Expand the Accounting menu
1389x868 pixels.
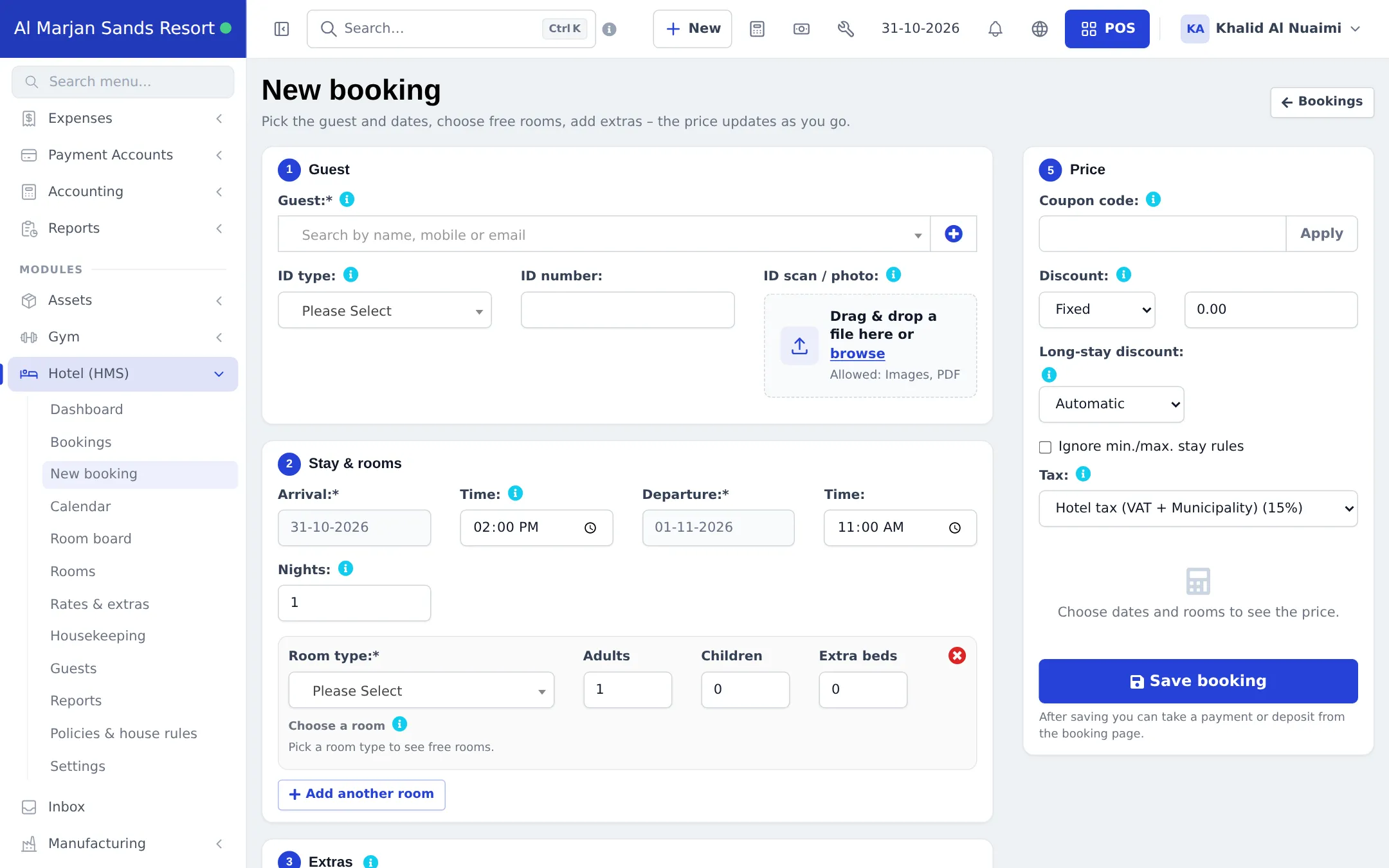click(x=123, y=192)
